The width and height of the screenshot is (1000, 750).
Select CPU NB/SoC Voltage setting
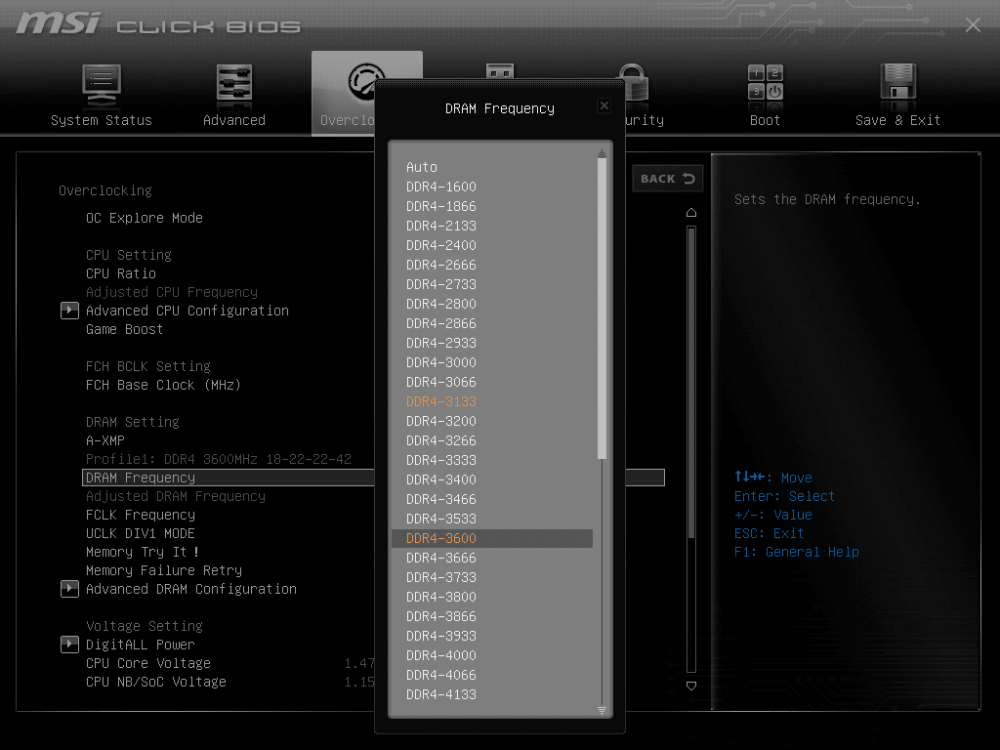156,682
